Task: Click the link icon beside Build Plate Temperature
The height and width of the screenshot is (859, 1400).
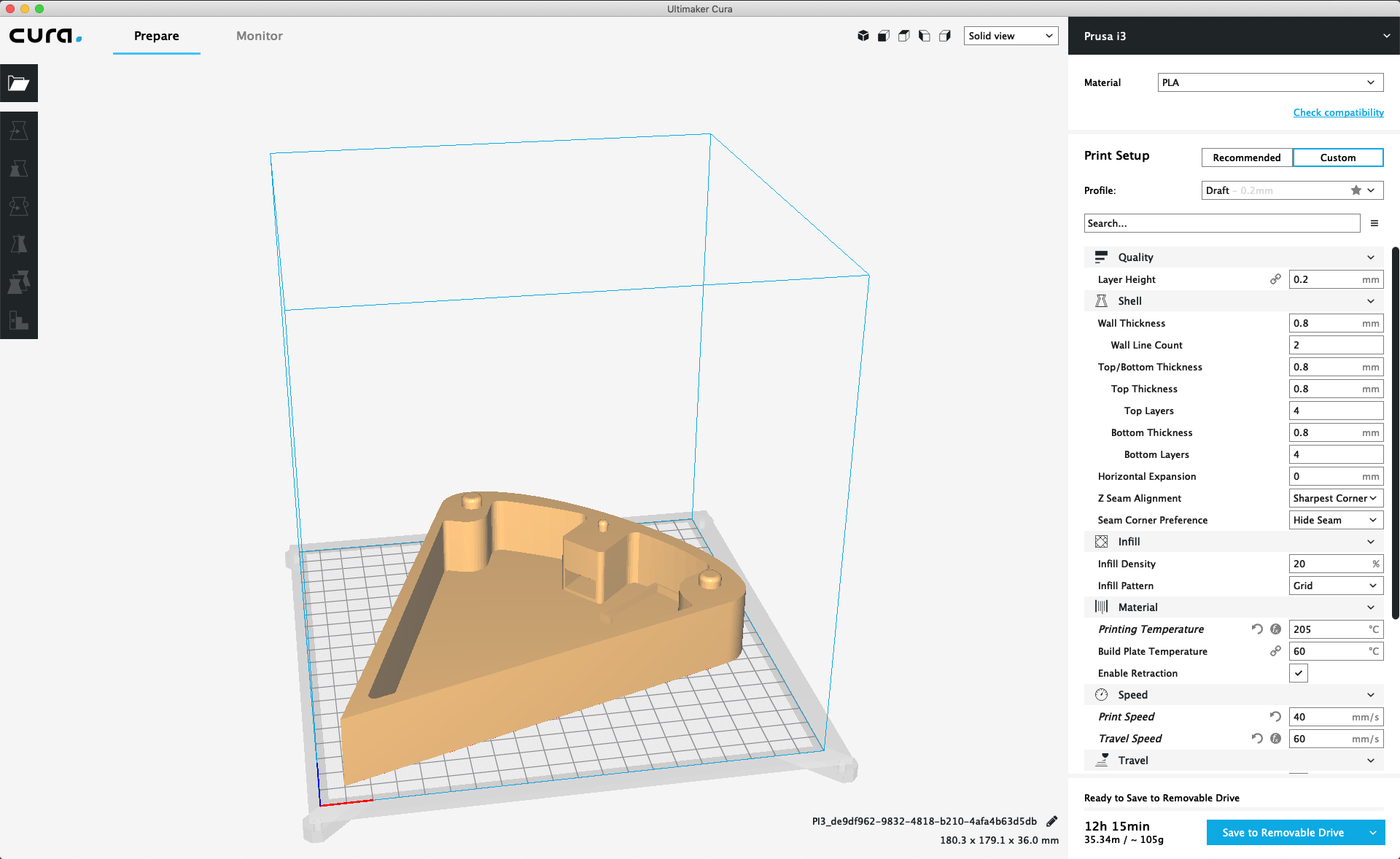Action: [1275, 650]
